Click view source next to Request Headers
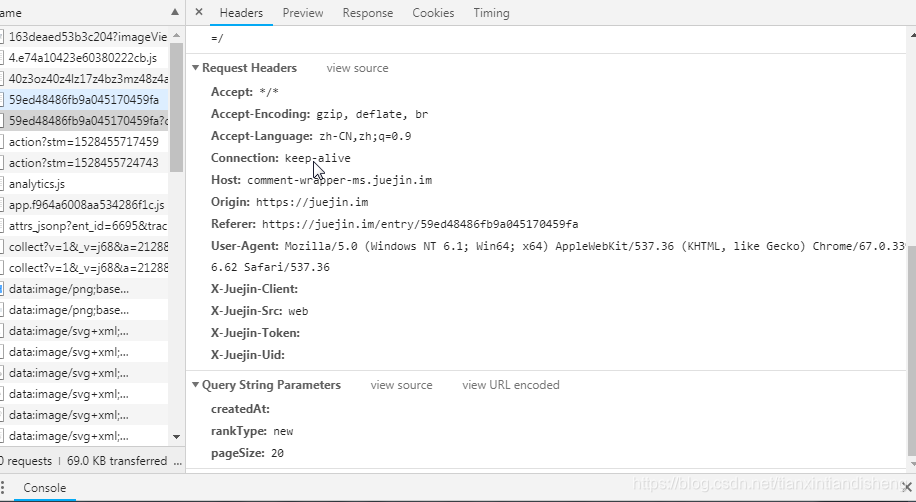Screen dimensions: 916x502 click(x=357, y=68)
